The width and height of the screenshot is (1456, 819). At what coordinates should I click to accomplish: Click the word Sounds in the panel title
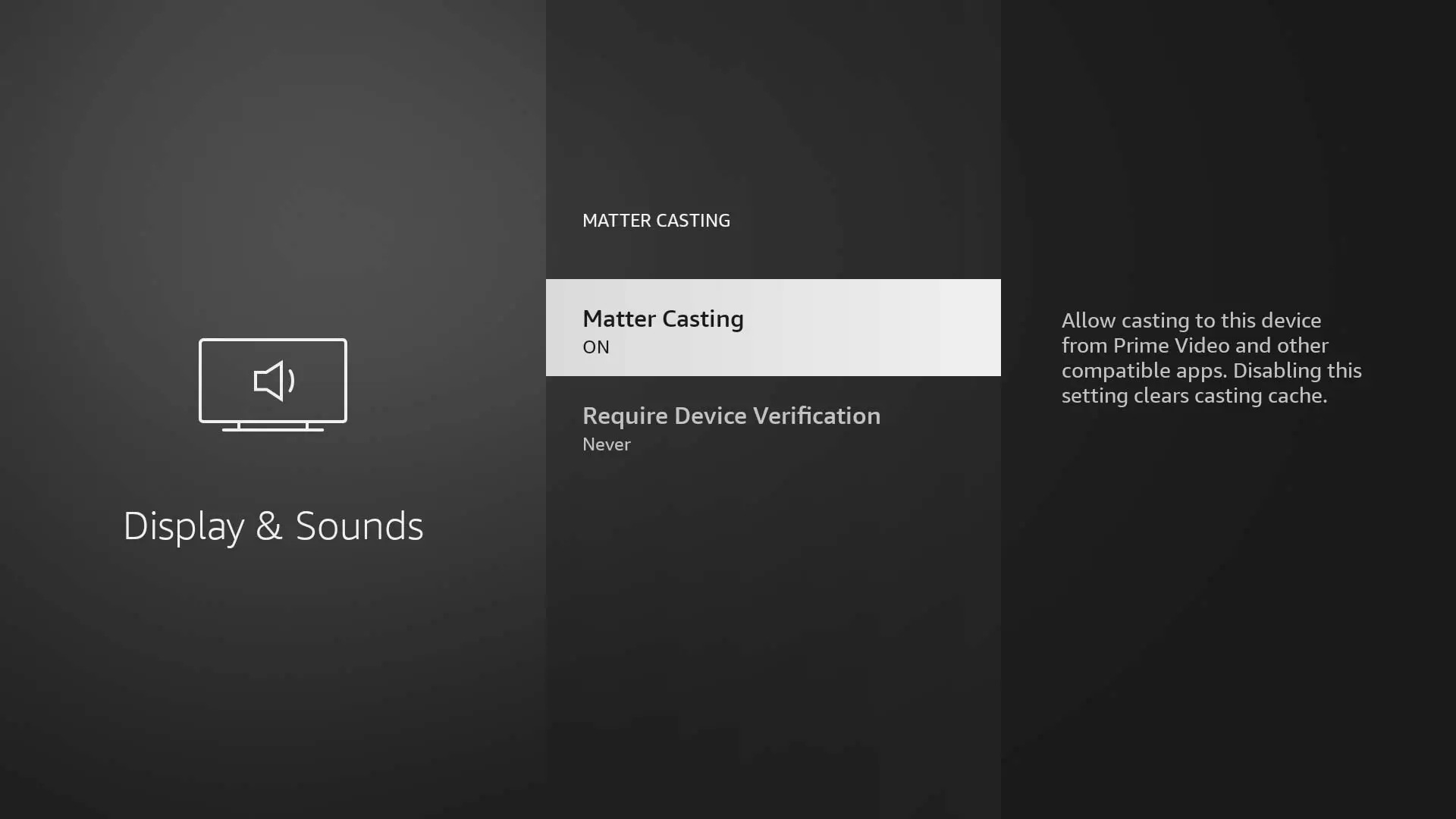[359, 526]
